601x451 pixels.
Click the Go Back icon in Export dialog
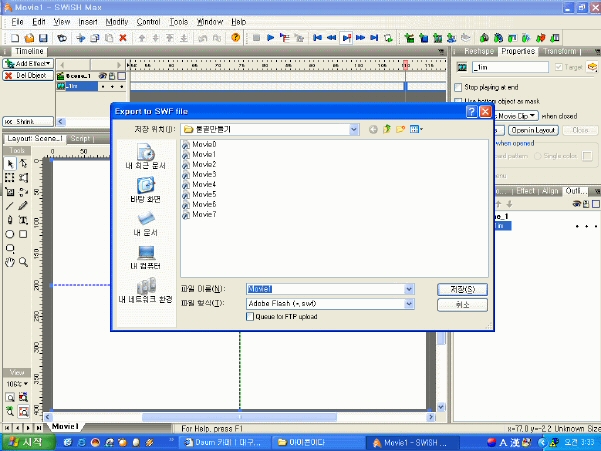tap(373, 130)
